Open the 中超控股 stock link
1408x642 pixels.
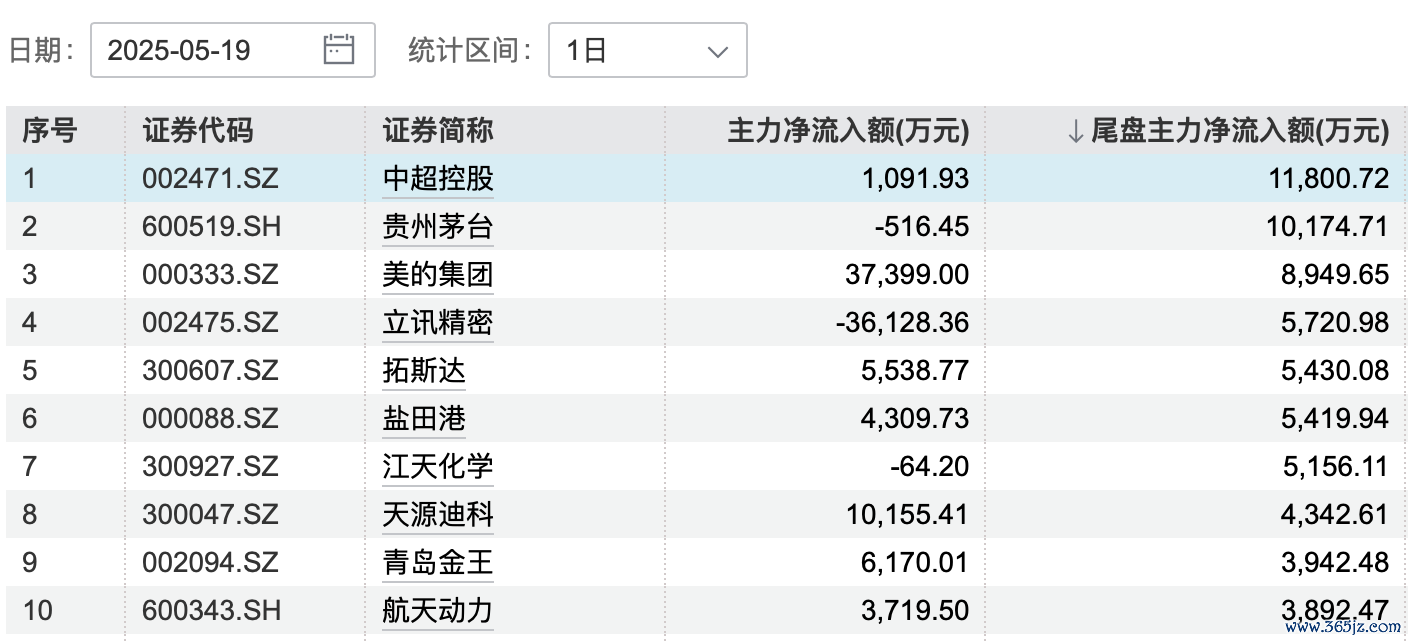438,179
